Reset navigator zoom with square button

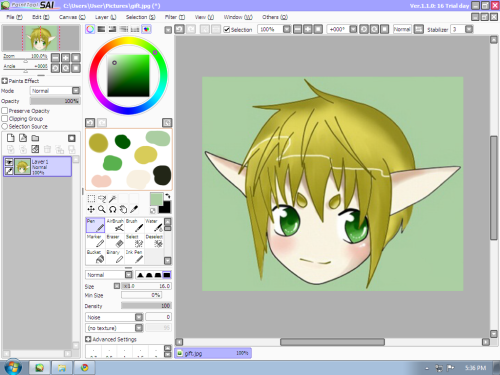[76, 58]
